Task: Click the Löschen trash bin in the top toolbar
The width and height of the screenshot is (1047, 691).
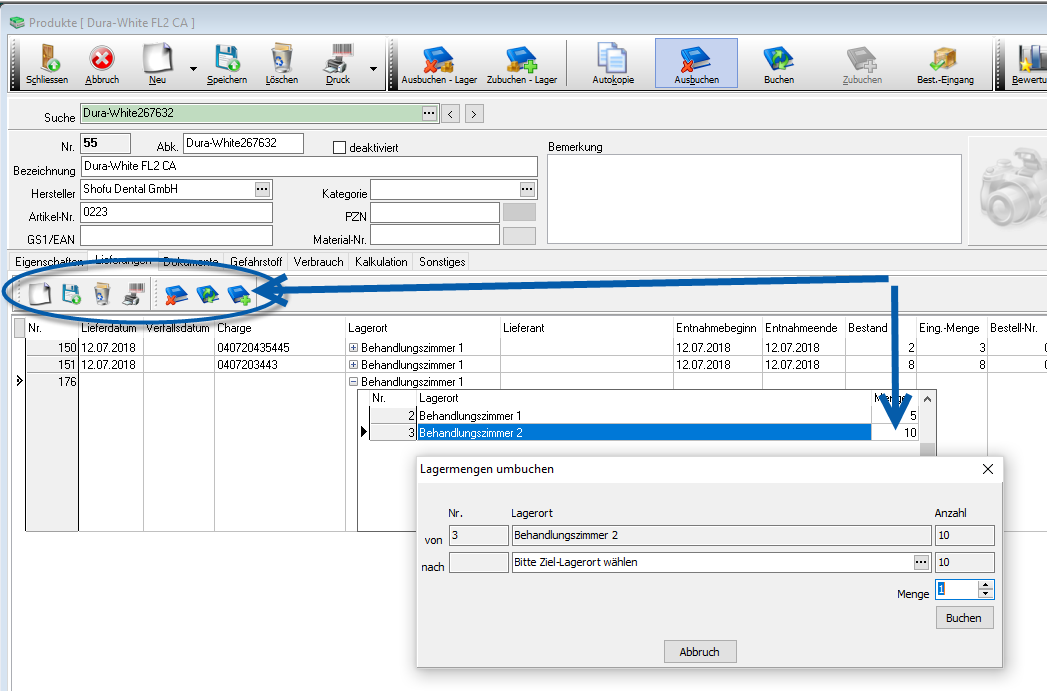Action: [x=282, y=59]
